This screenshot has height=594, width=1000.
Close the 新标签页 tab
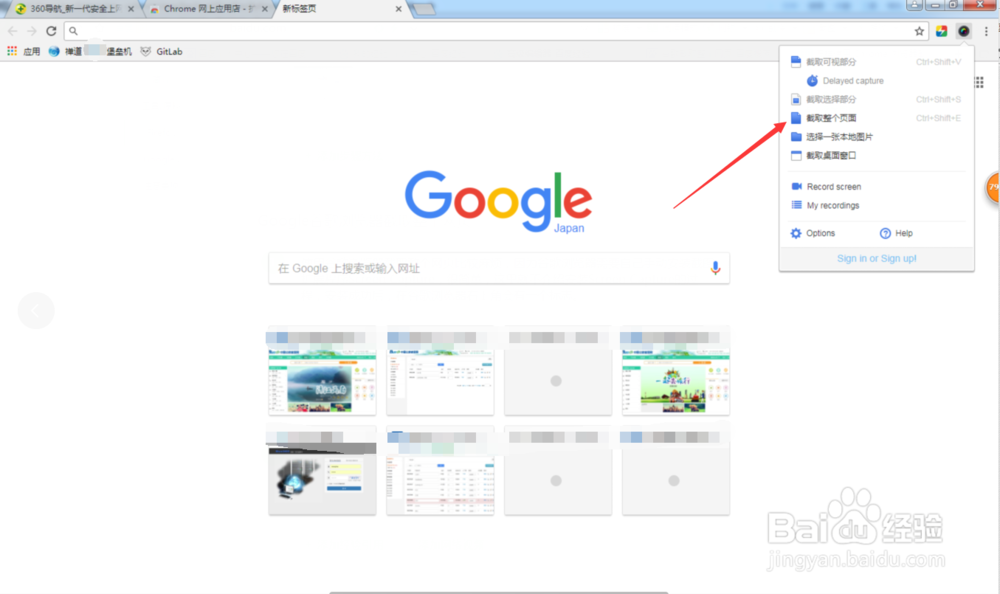click(x=399, y=9)
